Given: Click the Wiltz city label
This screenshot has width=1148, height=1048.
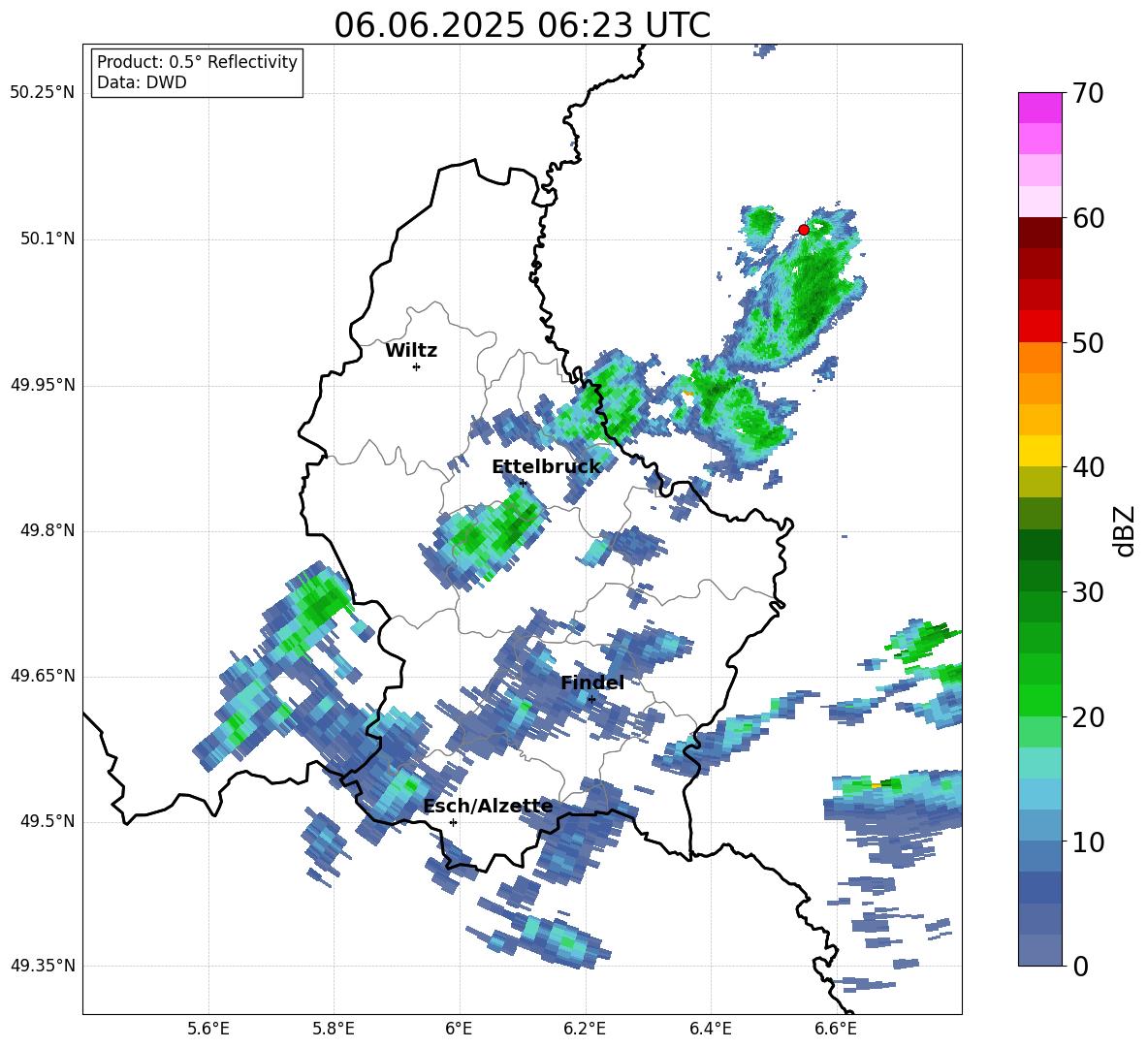Looking at the screenshot, I should 411,351.
